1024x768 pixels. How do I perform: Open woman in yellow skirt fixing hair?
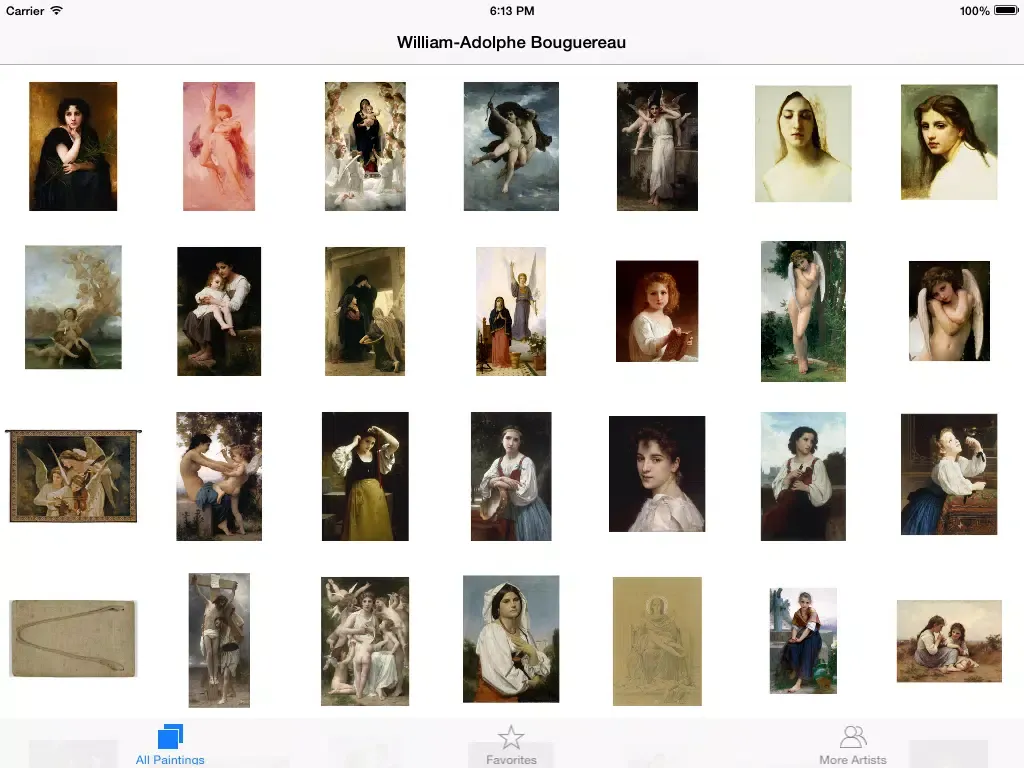(365, 476)
